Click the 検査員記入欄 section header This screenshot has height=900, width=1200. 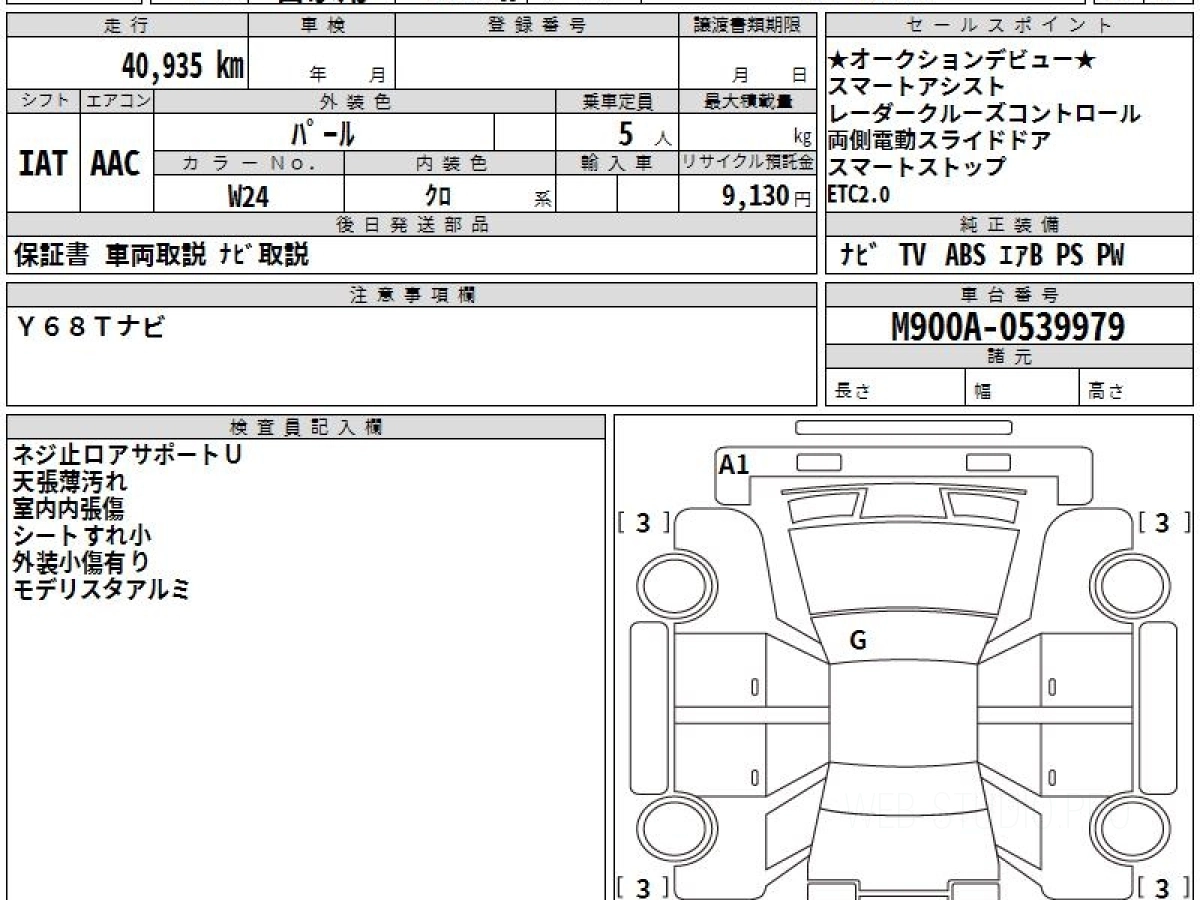click(x=305, y=427)
